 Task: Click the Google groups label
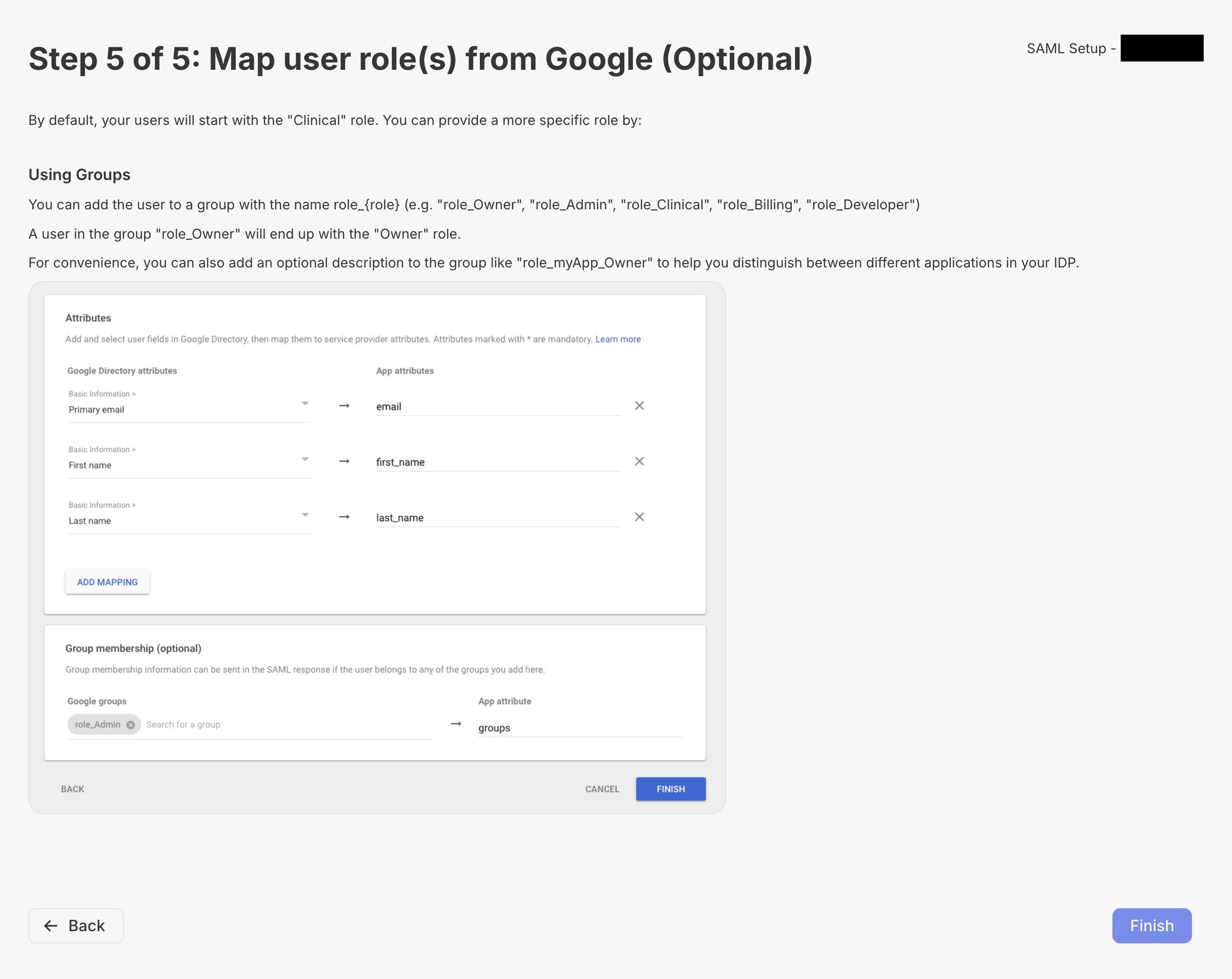coord(97,701)
